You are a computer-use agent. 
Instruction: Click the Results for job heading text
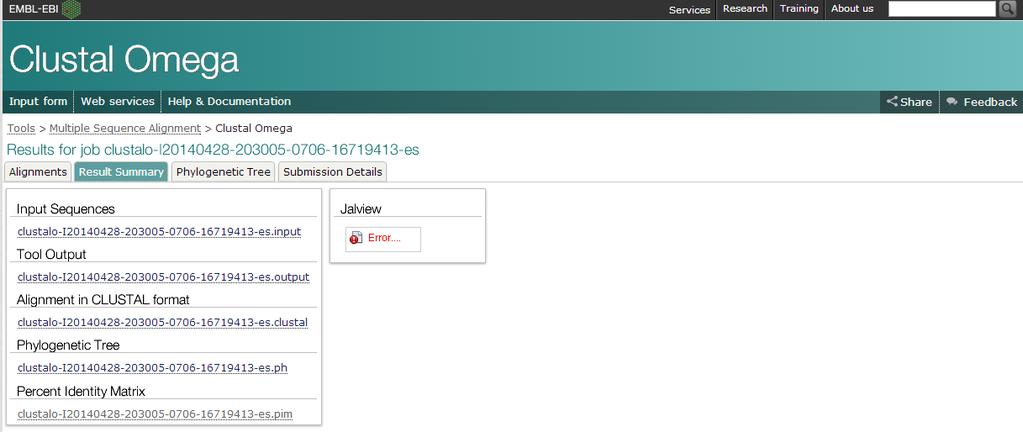click(213, 149)
